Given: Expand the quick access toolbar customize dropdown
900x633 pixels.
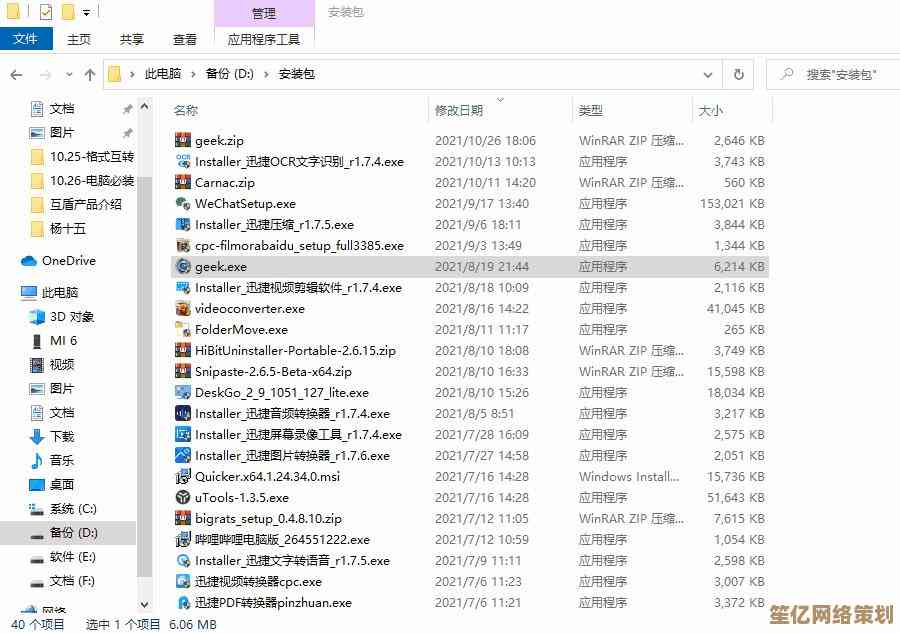Looking at the screenshot, I should pos(87,13).
